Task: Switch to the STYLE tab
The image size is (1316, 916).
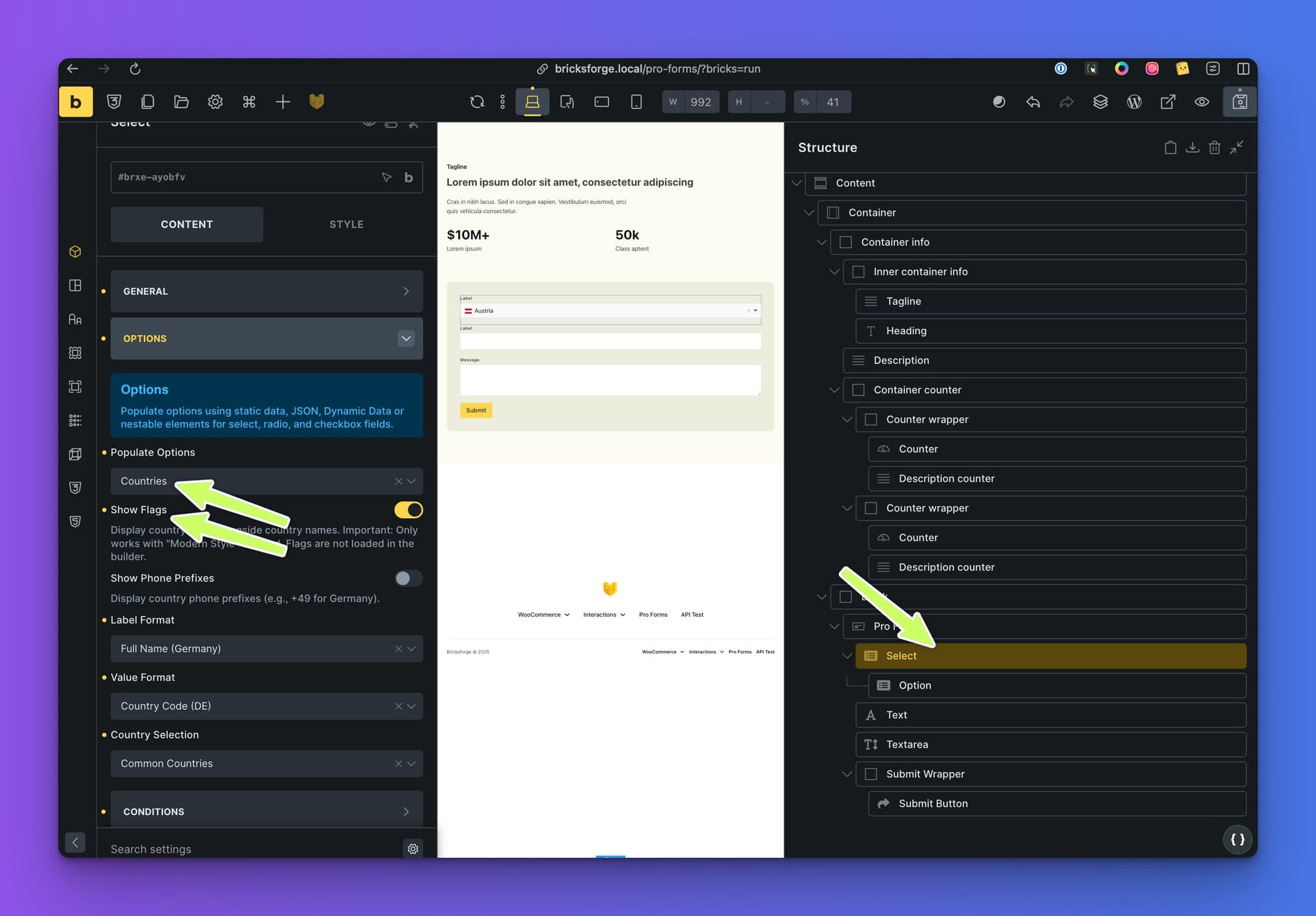Action: (x=346, y=224)
